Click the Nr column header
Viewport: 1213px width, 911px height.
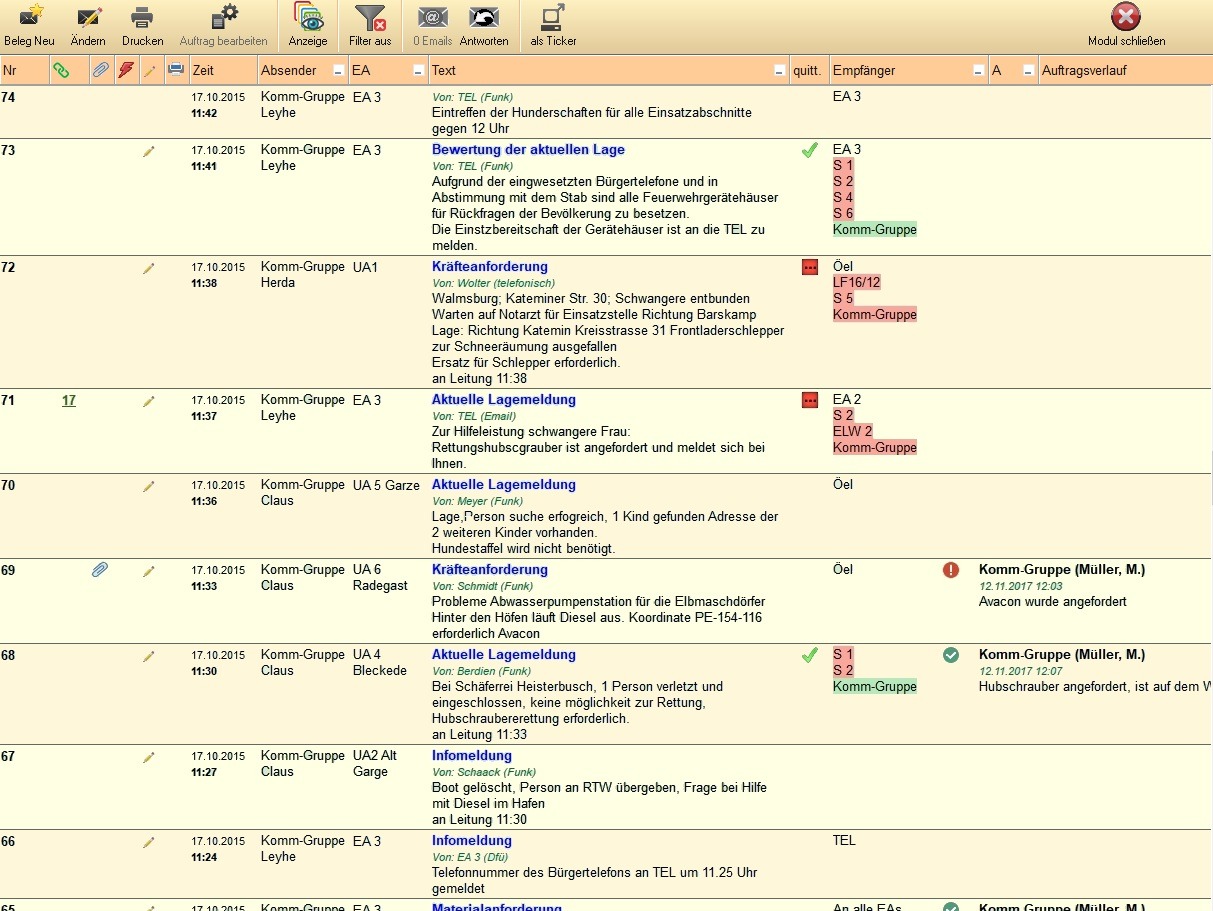(10, 71)
